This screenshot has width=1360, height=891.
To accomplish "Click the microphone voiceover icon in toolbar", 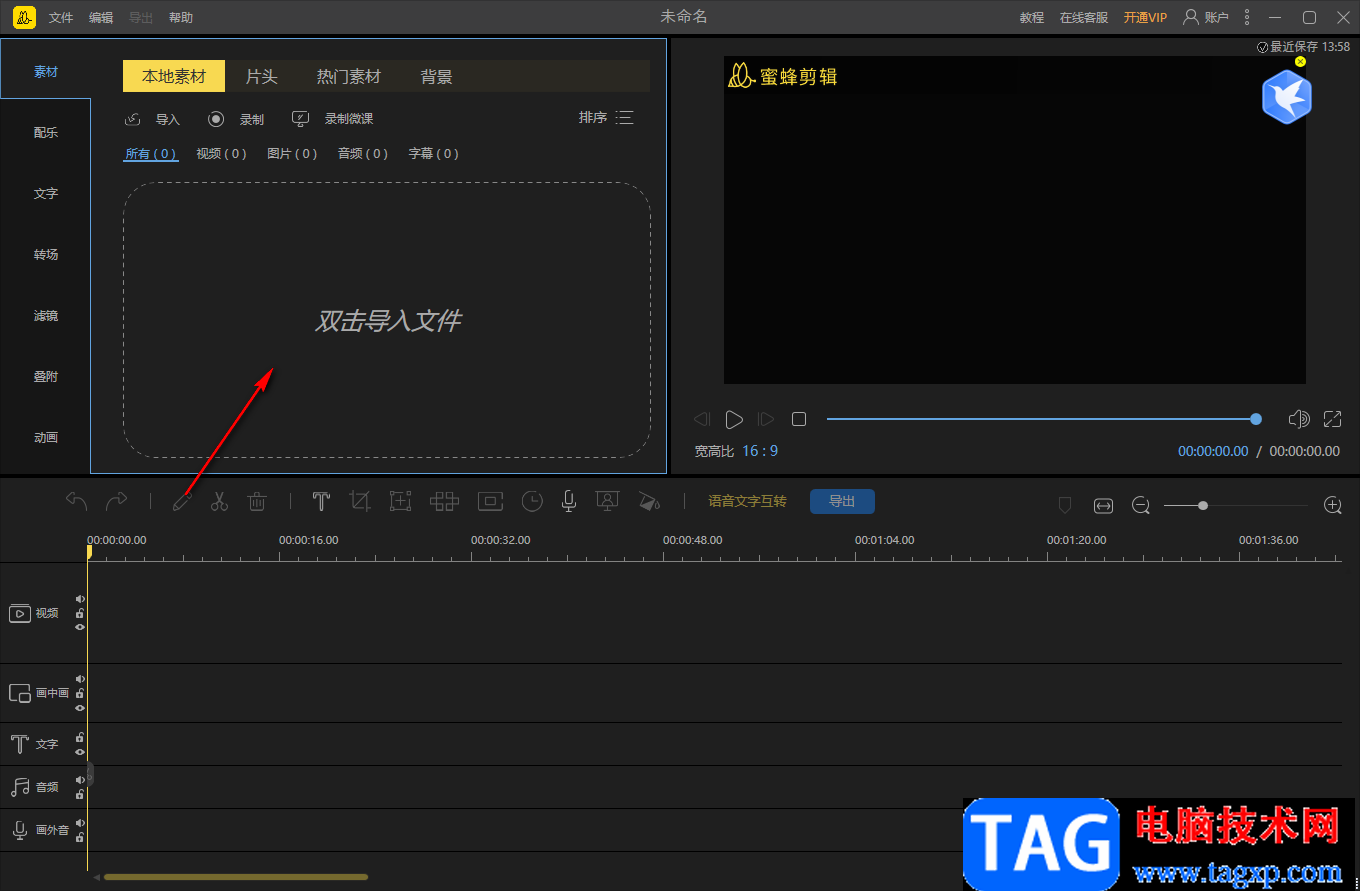I will (569, 501).
